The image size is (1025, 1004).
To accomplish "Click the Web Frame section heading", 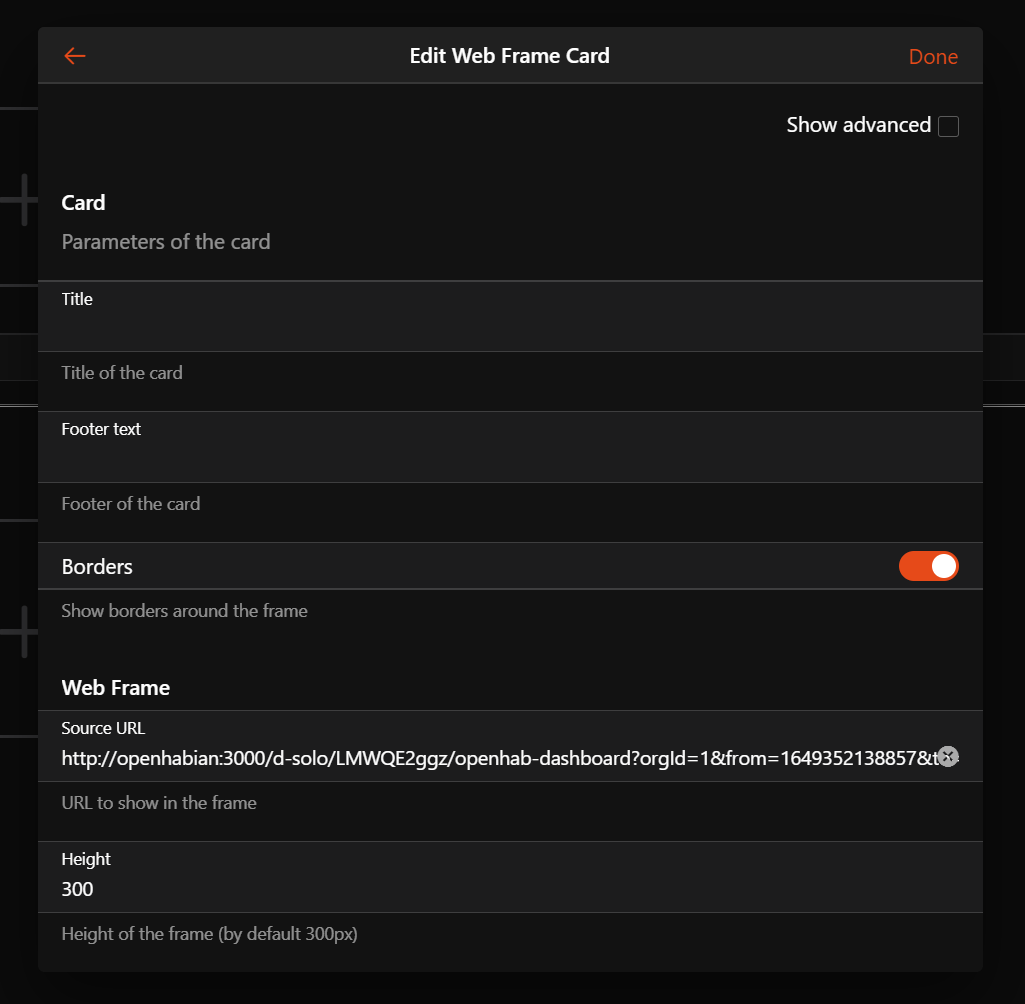I will coord(116,688).
